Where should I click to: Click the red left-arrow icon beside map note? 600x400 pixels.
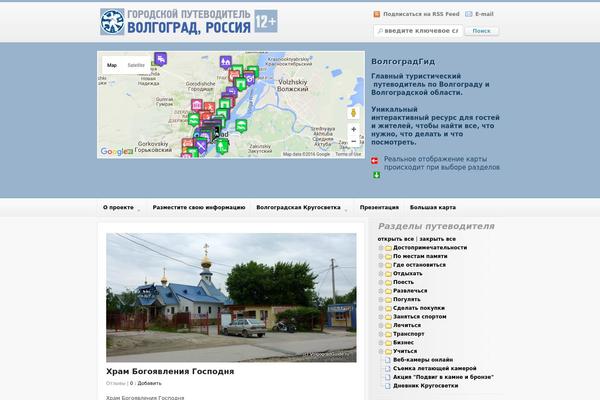pos(375,161)
